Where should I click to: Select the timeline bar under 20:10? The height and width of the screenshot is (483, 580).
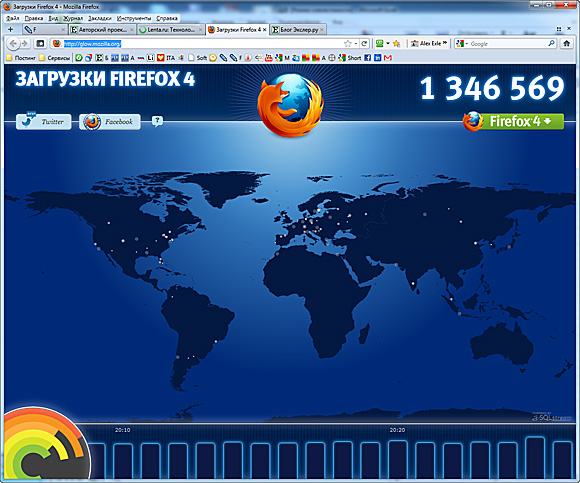[123, 461]
